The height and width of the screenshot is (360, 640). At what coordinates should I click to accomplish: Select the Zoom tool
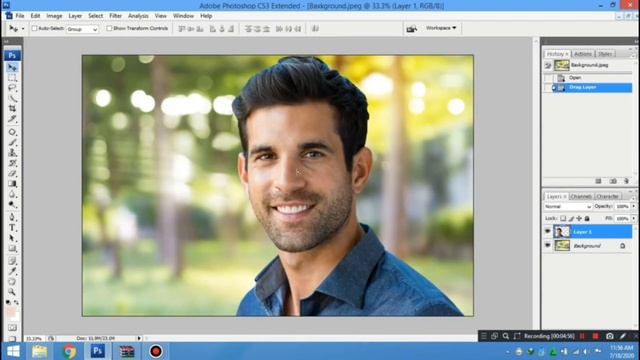pyautogui.click(x=12, y=292)
